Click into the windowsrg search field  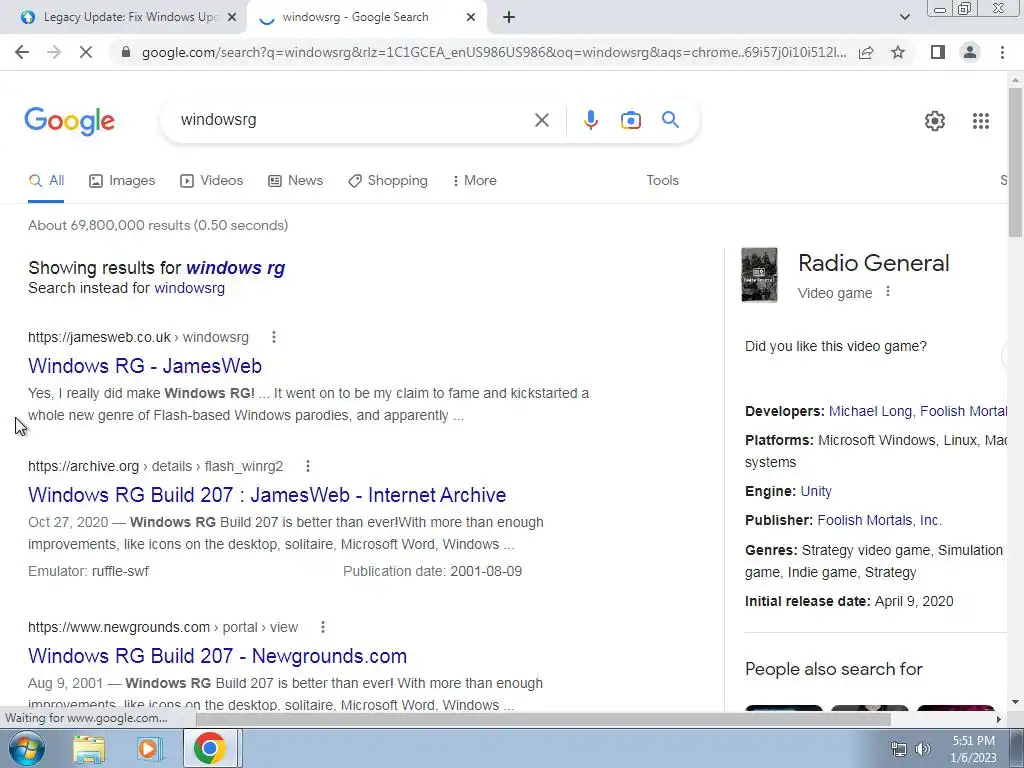click(x=353, y=120)
